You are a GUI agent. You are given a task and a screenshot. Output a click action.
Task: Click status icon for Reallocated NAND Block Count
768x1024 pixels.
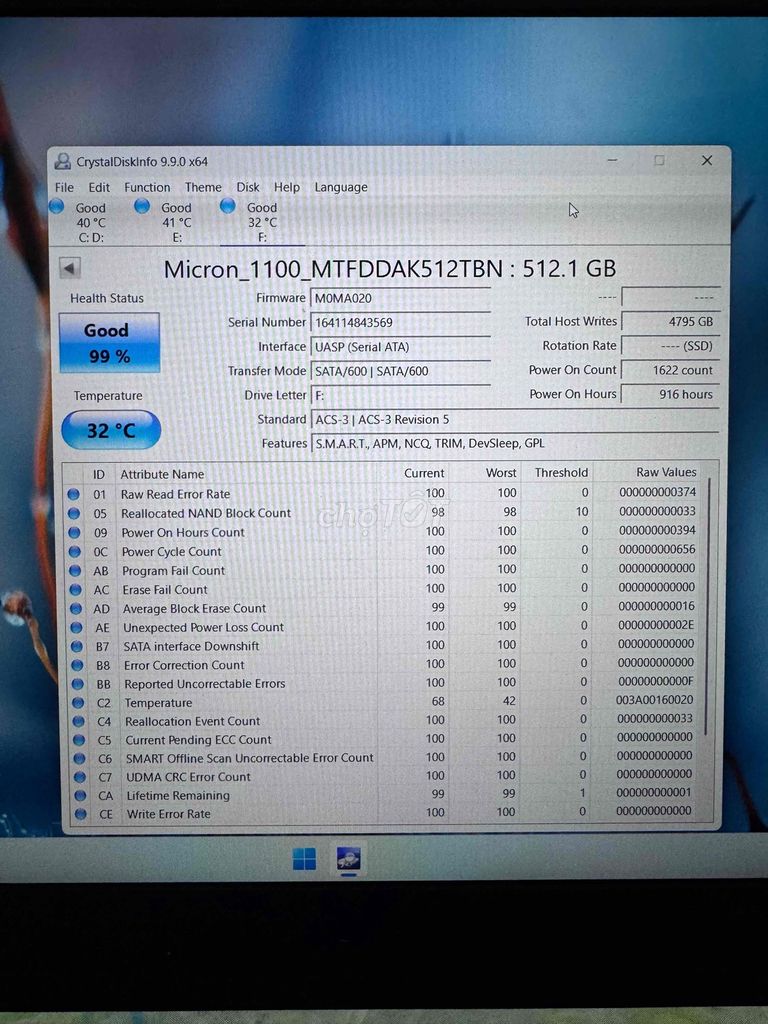(74, 513)
